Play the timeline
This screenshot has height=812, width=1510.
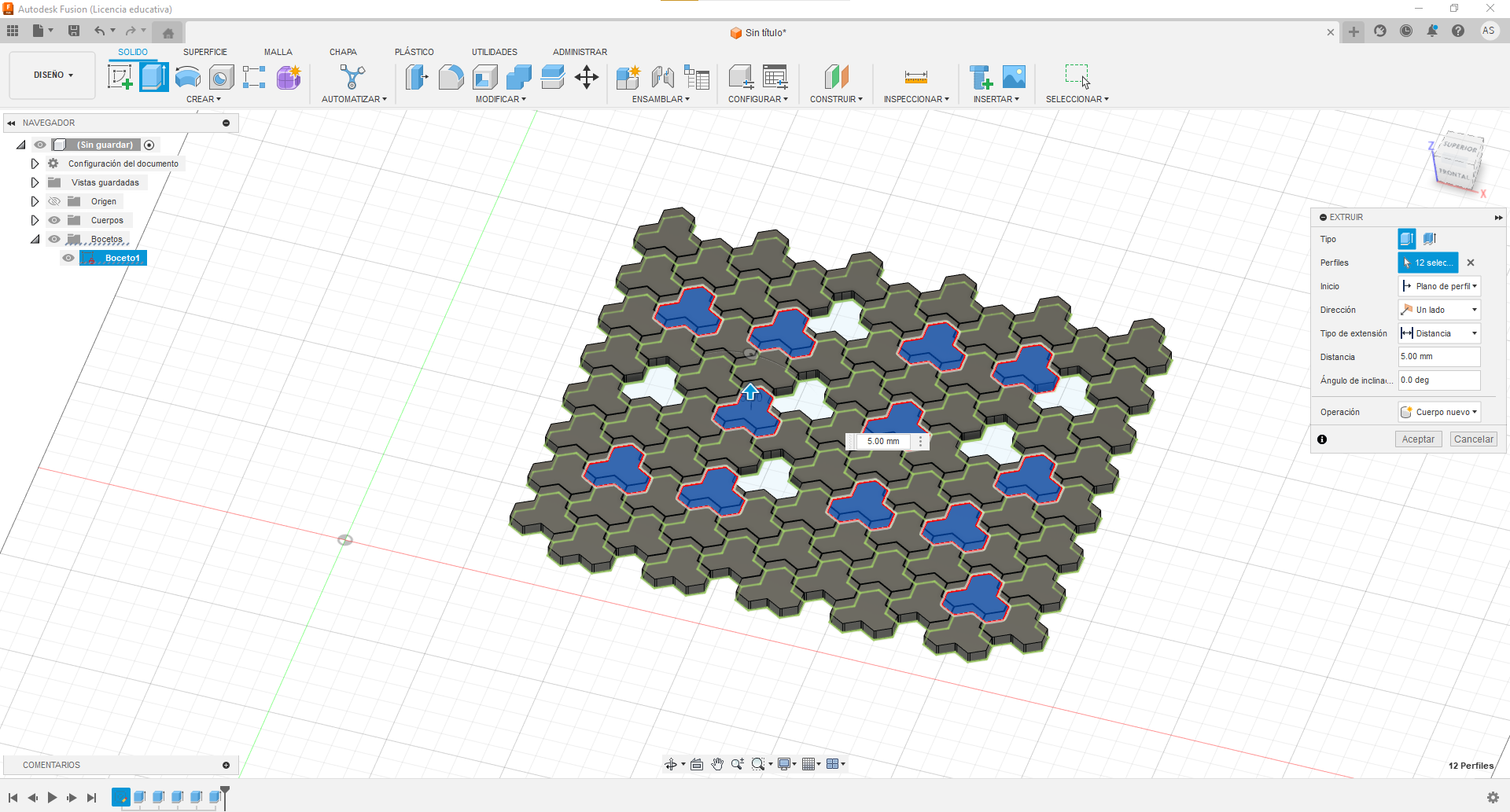(x=53, y=798)
